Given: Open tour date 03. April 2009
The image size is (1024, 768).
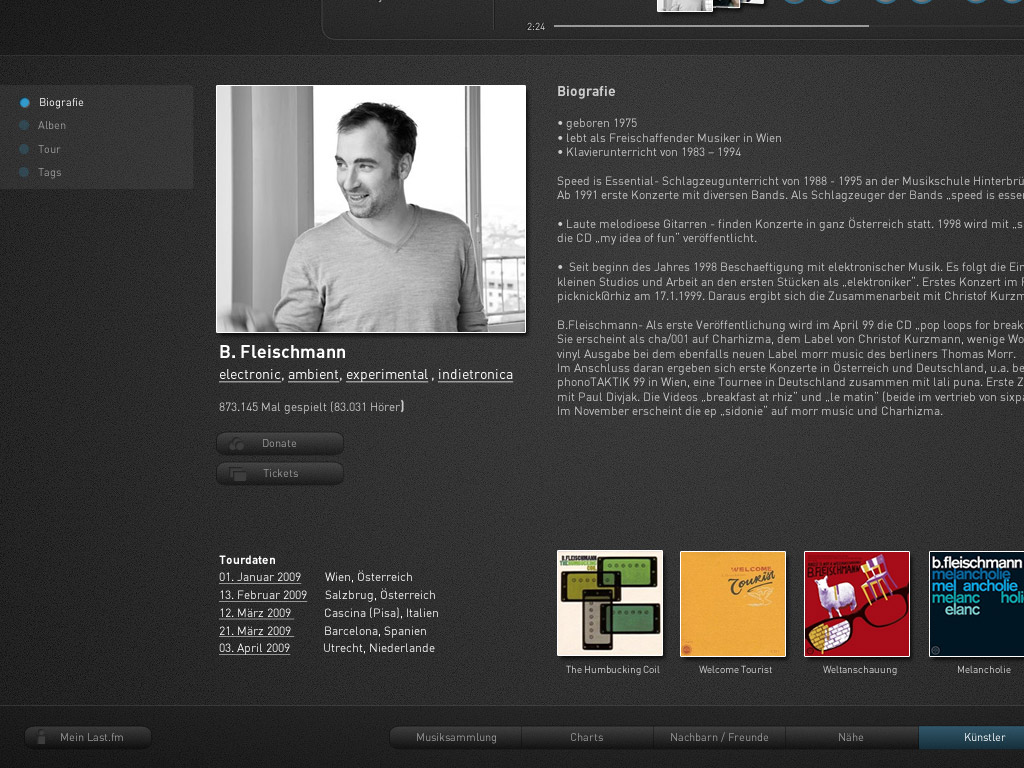Looking at the screenshot, I should (x=255, y=648).
